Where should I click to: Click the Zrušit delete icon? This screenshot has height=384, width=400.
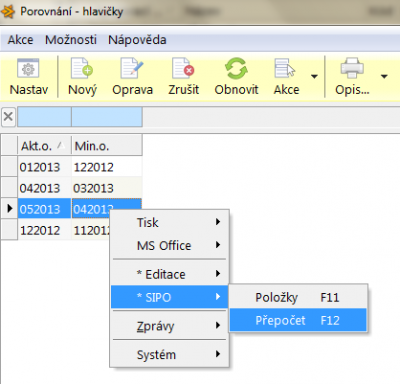click(183, 68)
